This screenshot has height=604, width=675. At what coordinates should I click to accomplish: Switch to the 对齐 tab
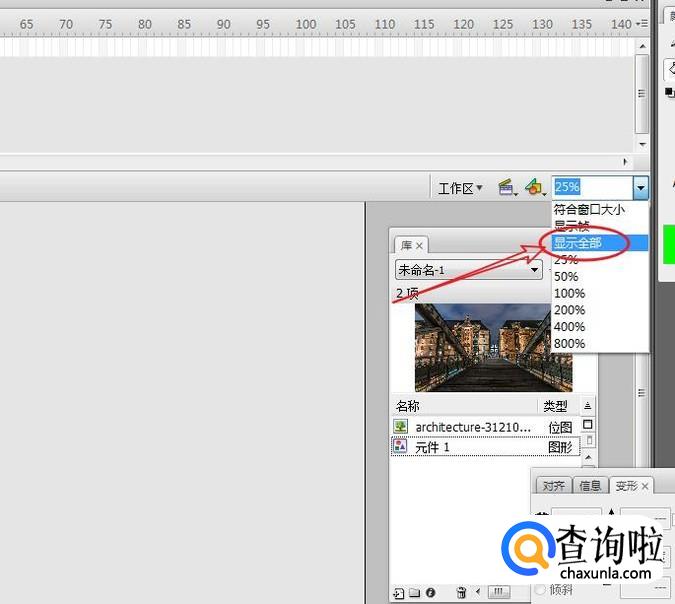tap(553, 486)
